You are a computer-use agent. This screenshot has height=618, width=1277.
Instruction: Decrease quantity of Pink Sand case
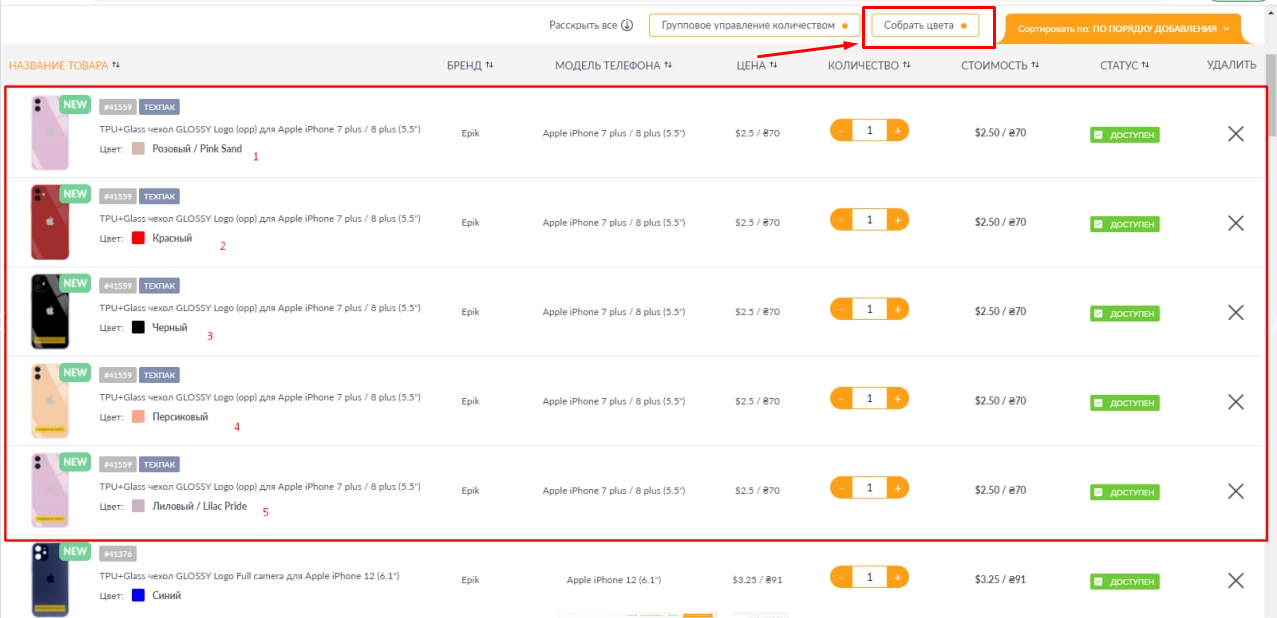[842, 130]
